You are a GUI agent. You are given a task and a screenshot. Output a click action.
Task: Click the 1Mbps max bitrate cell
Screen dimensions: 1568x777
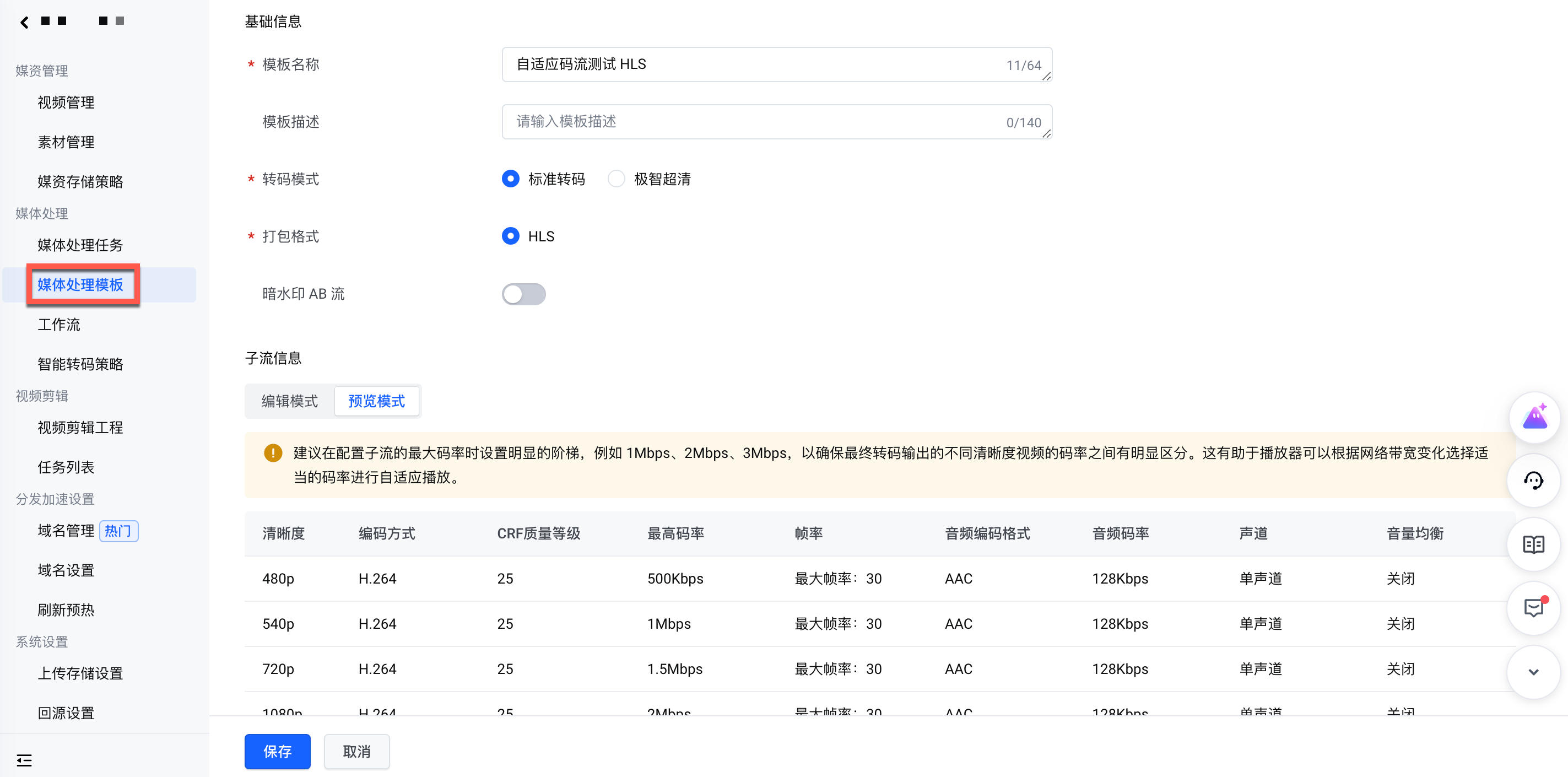click(669, 624)
